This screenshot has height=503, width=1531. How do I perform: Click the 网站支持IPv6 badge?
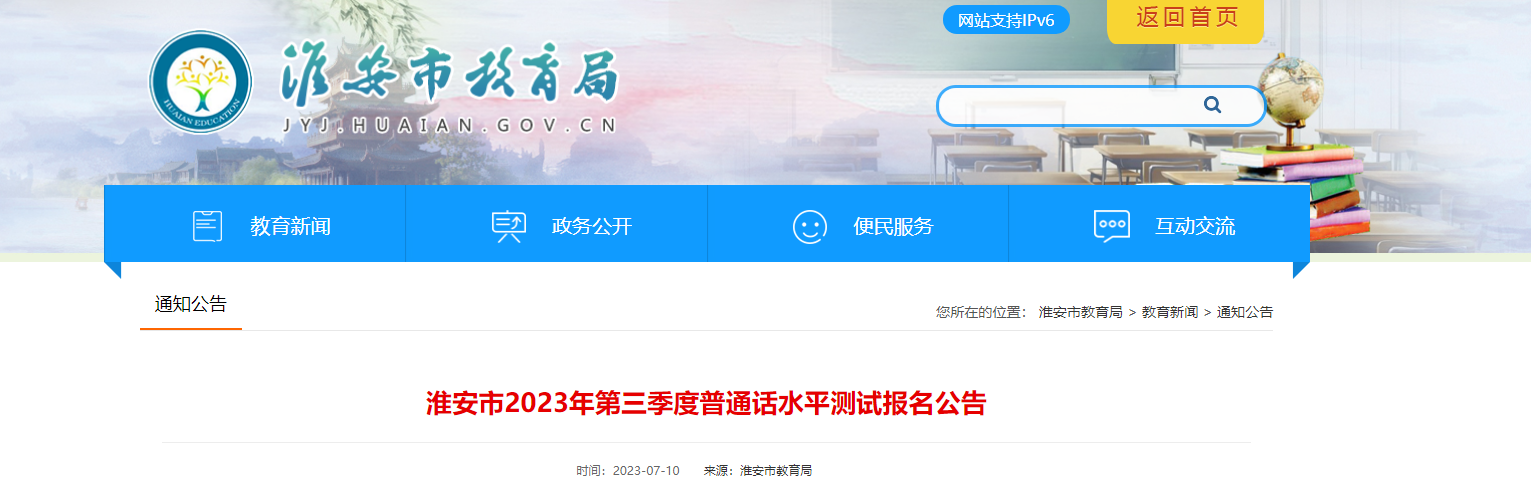coord(1006,20)
